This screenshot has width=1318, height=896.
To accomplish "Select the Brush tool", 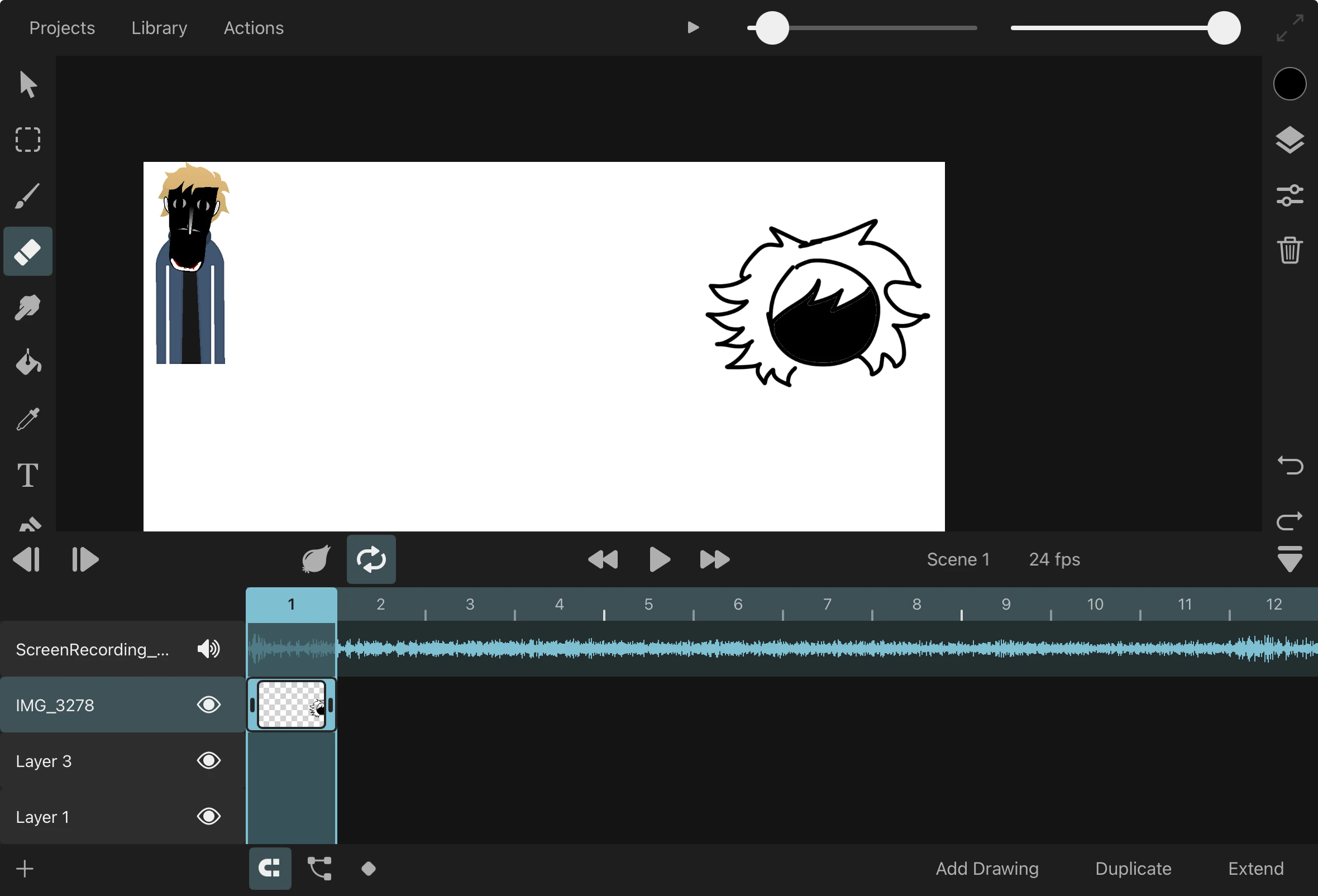I will click(27, 196).
